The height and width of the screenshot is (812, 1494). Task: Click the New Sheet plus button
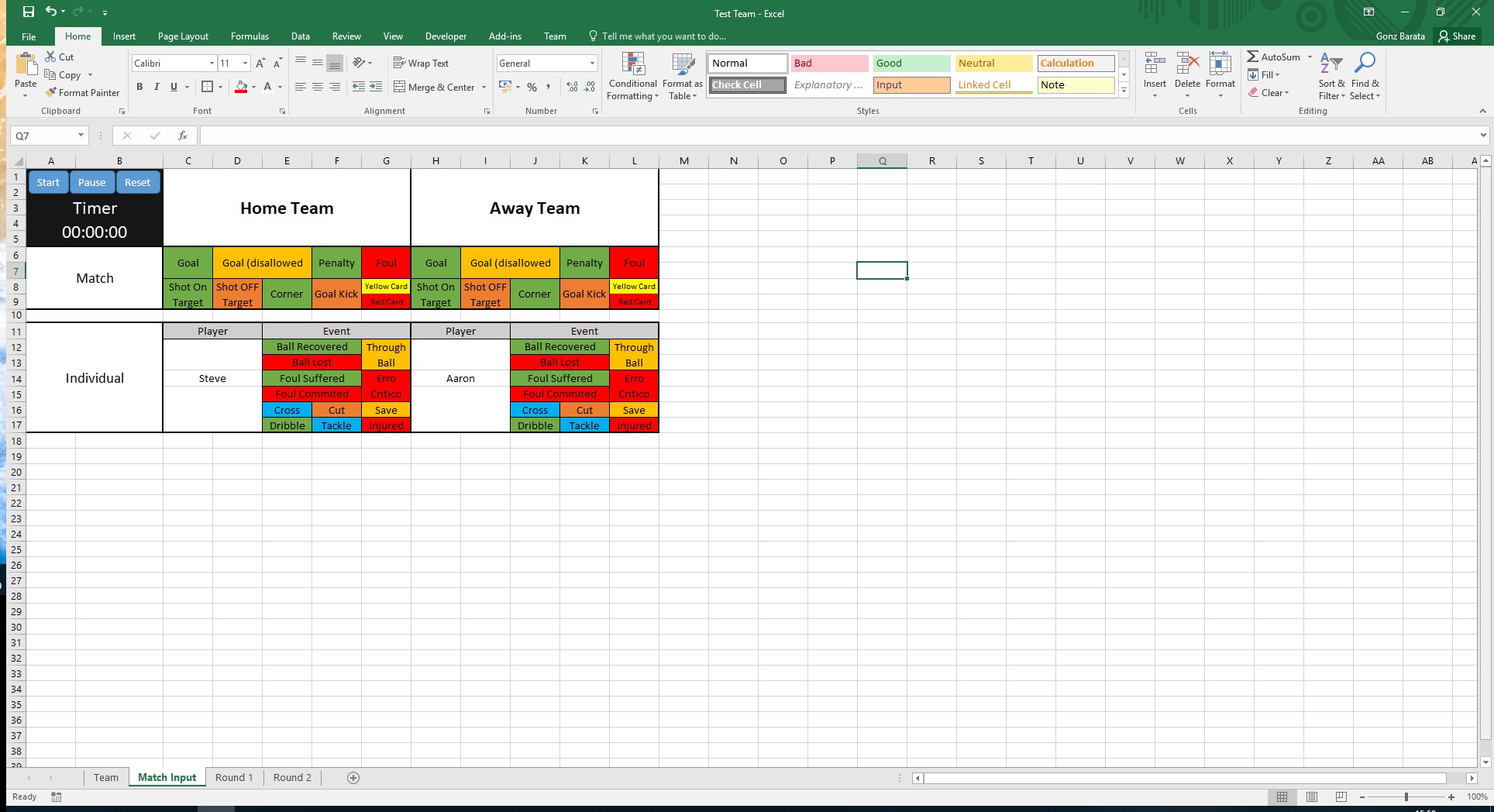[x=353, y=777]
